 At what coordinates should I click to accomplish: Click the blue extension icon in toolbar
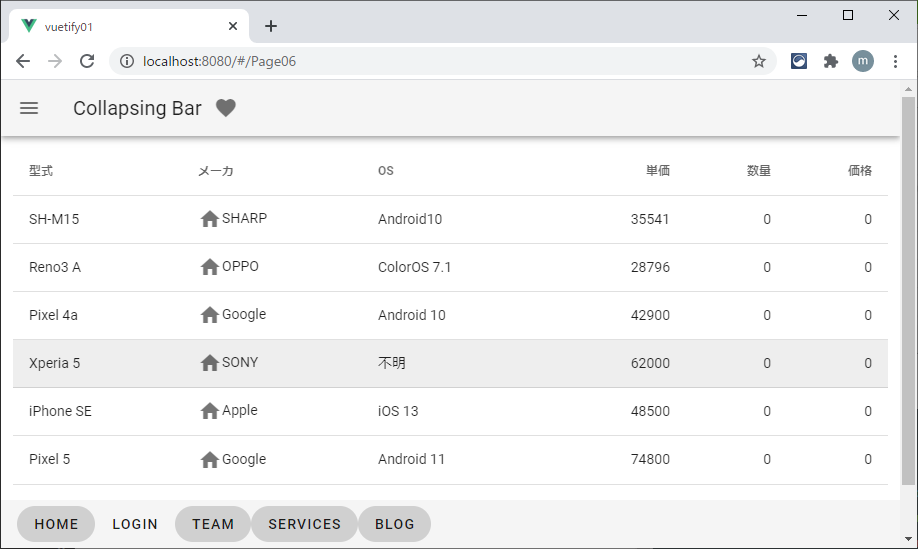[x=799, y=61]
